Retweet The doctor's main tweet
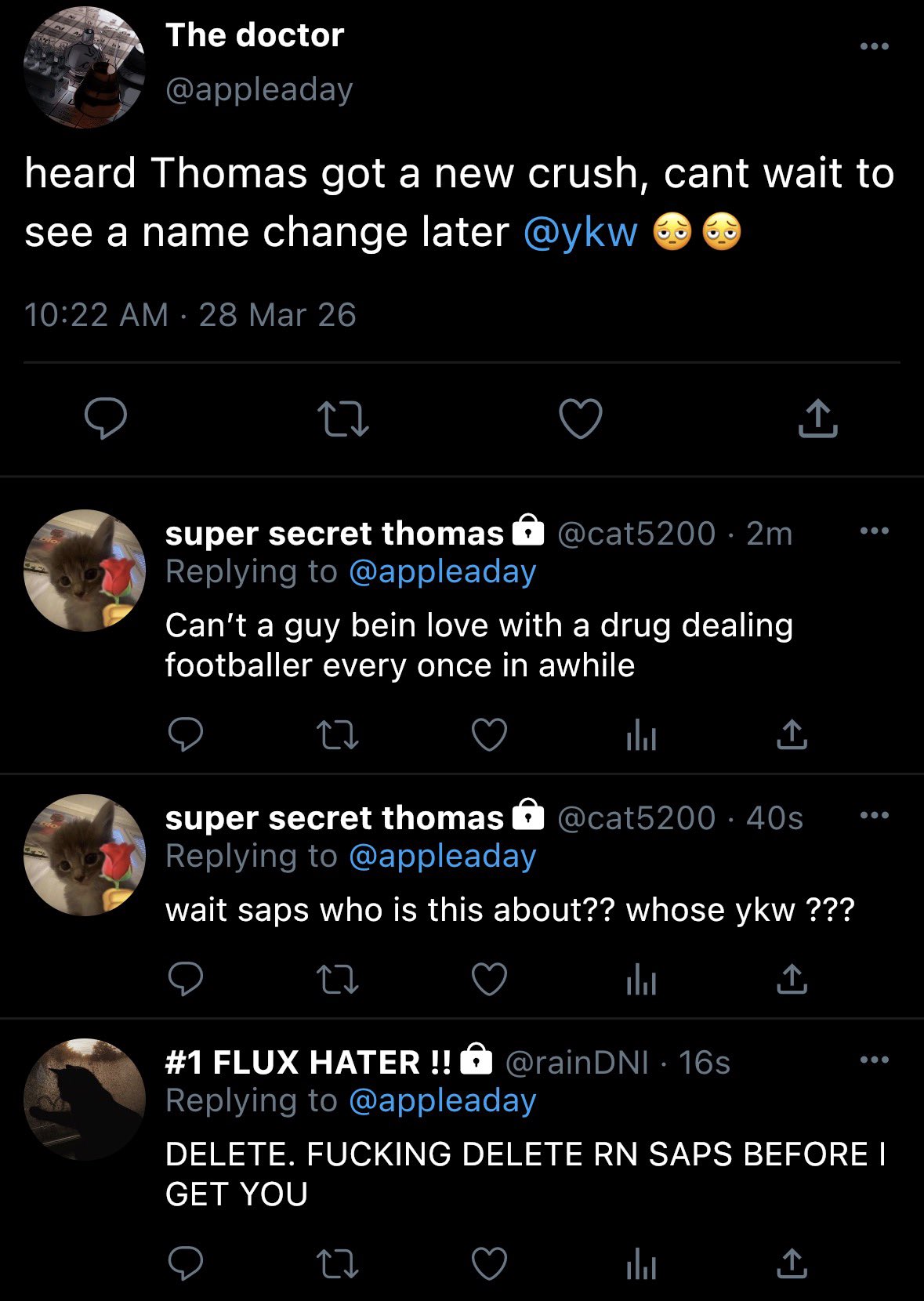This screenshot has height=1301, width=924. 343,418
